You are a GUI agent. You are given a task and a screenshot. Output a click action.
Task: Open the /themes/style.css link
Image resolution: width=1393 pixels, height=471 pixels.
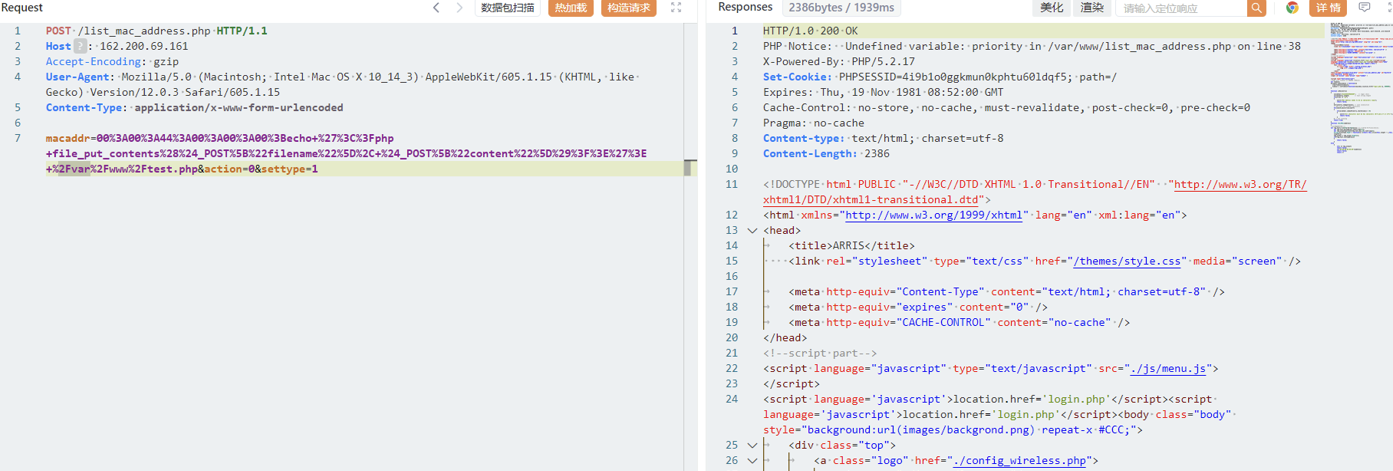1127,261
